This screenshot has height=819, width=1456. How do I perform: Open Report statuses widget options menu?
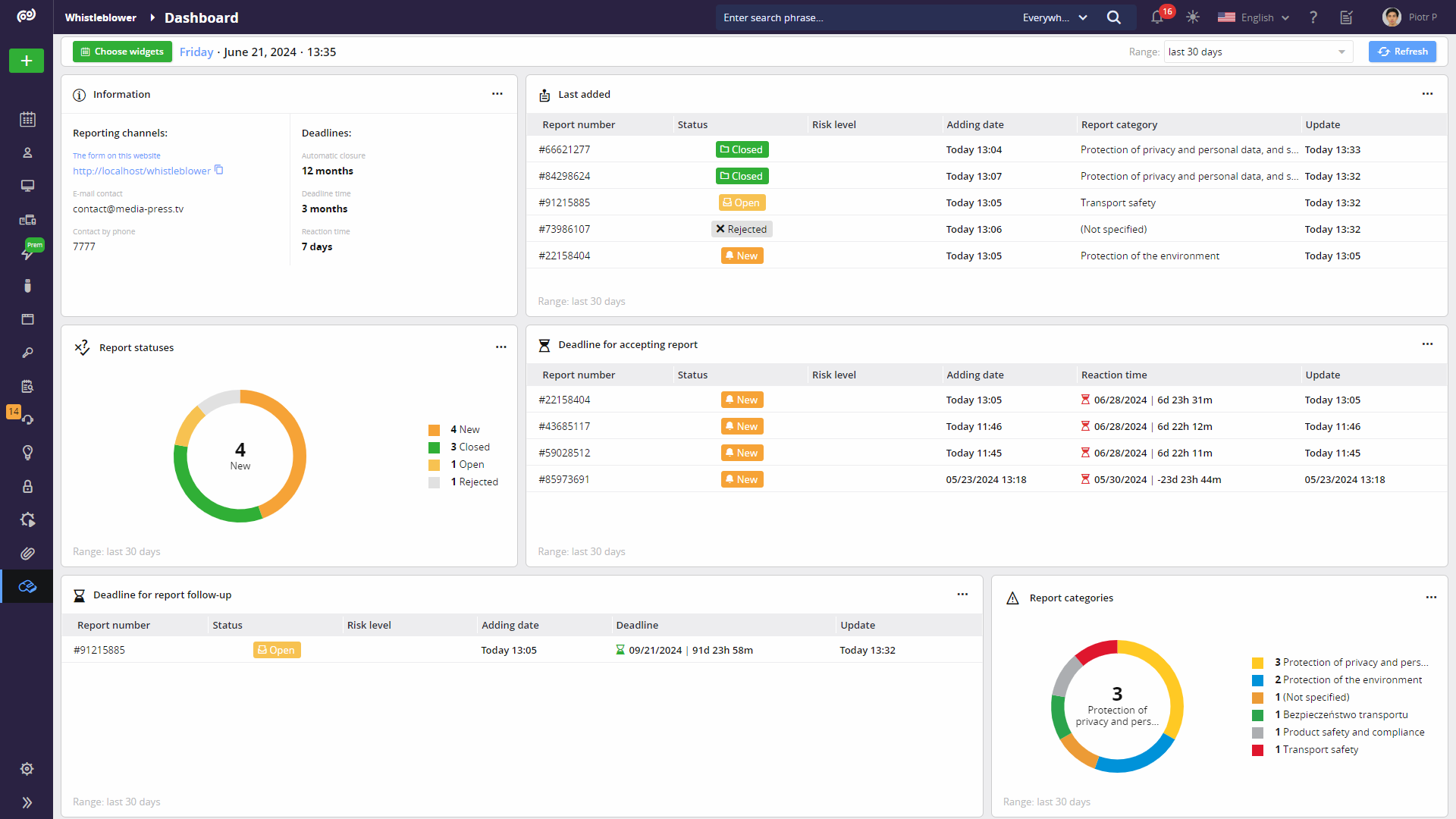(500, 347)
